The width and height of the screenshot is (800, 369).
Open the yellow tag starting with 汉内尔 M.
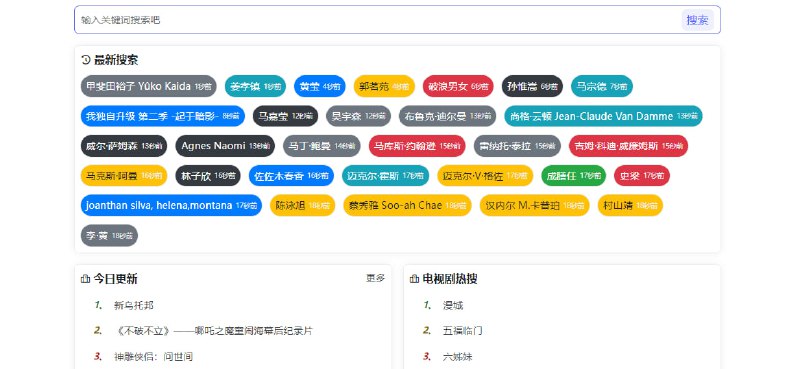click(x=534, y=205)
